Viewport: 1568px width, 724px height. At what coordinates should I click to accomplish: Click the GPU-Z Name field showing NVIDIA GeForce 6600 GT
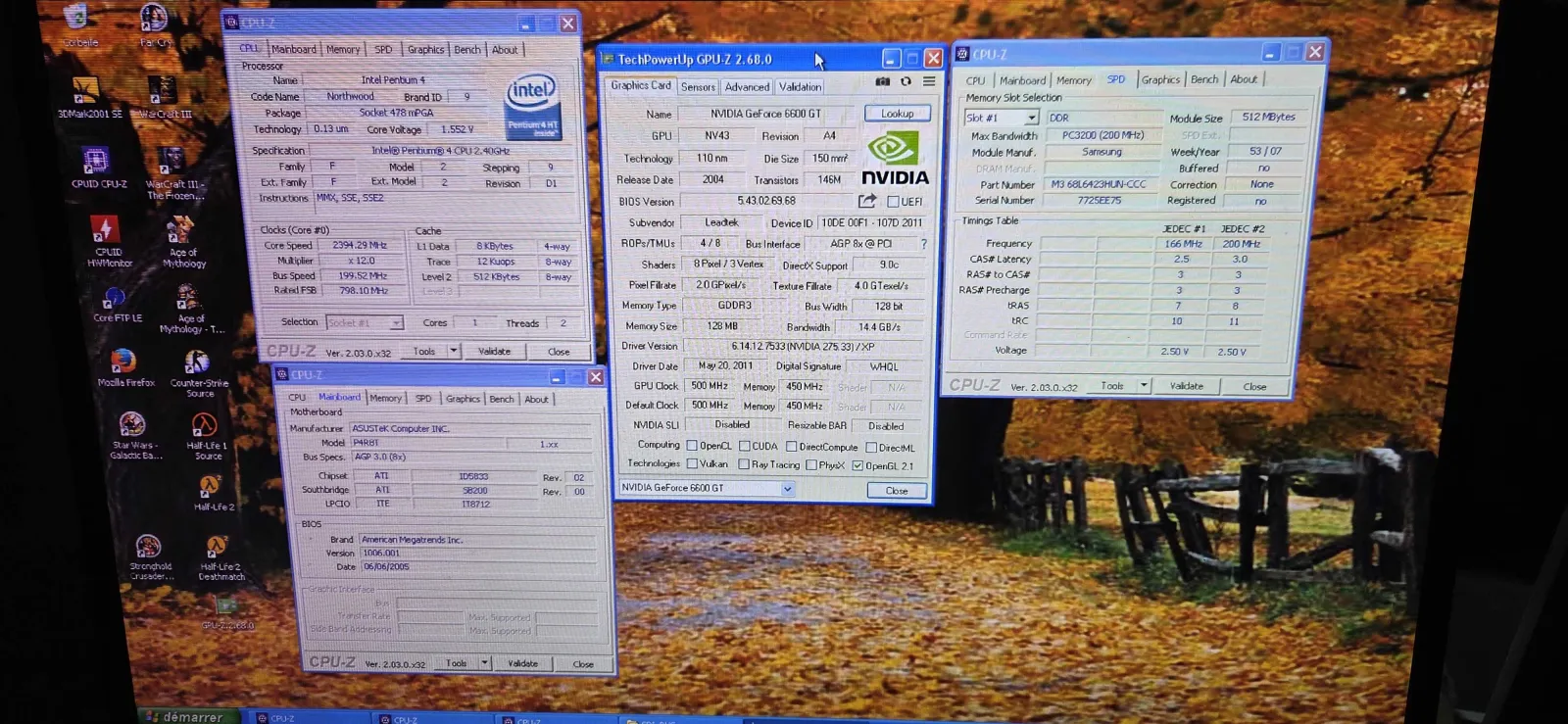pyautogui.click(x=766, y=114)
